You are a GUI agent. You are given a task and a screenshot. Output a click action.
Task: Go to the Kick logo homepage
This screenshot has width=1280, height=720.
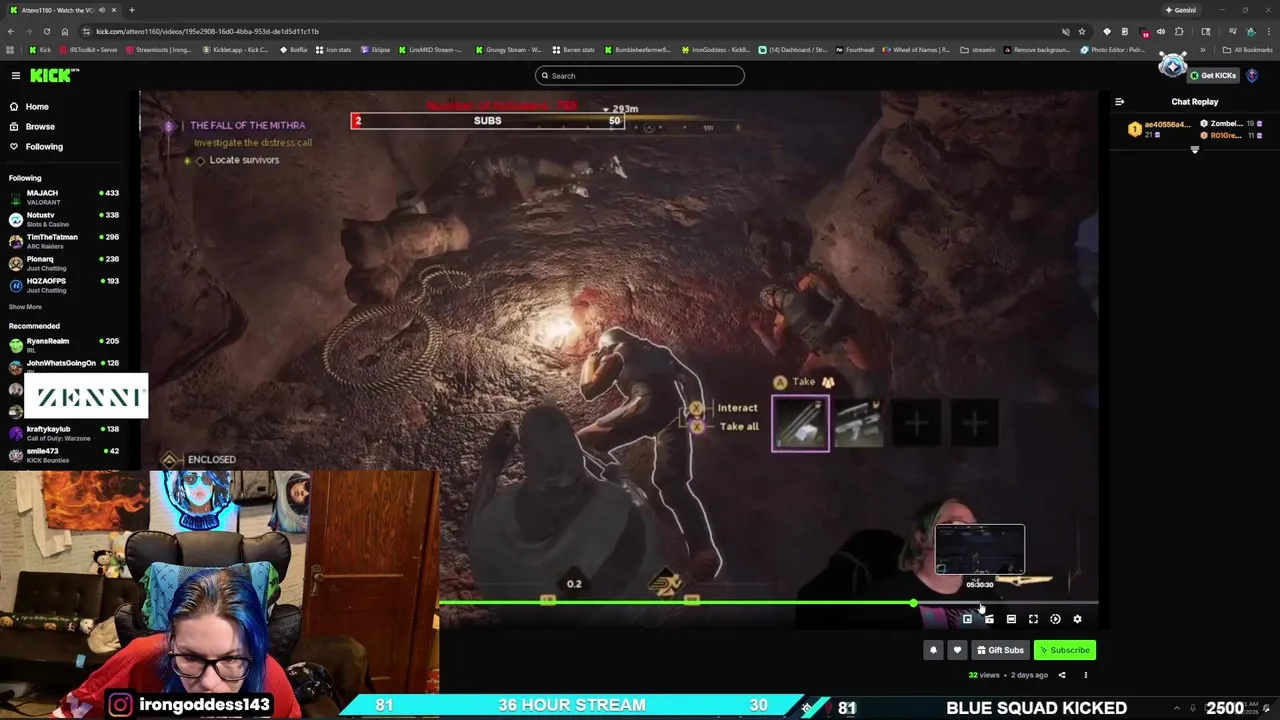click(54, 75)
